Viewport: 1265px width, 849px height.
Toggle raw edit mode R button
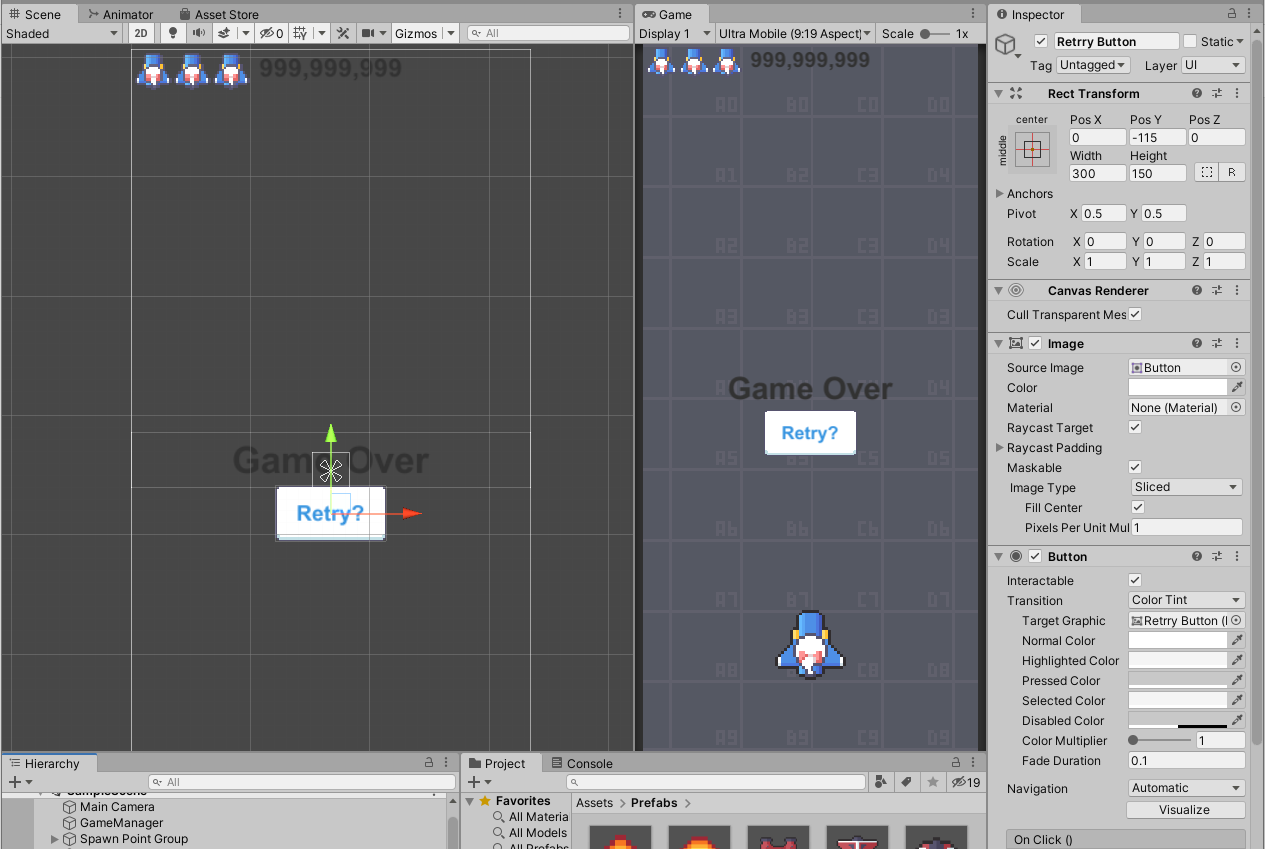[x=1232, y=172]
